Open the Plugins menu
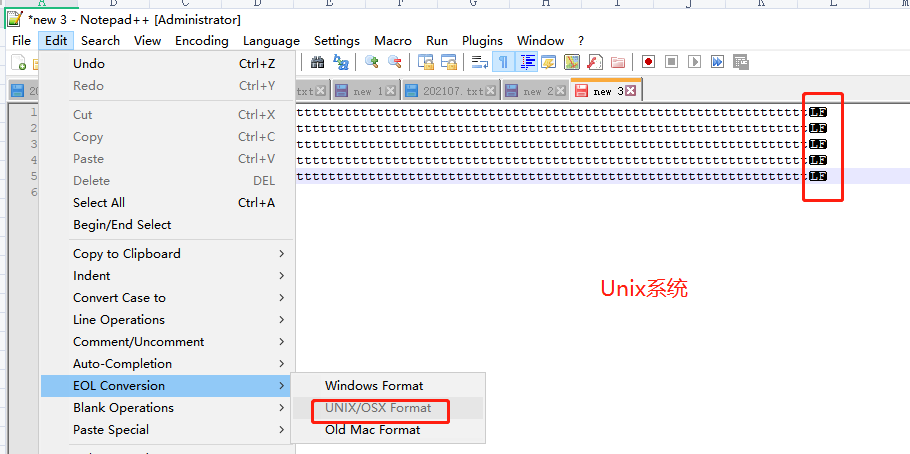The height and width of the screenshot is (454, 910). 482,41
